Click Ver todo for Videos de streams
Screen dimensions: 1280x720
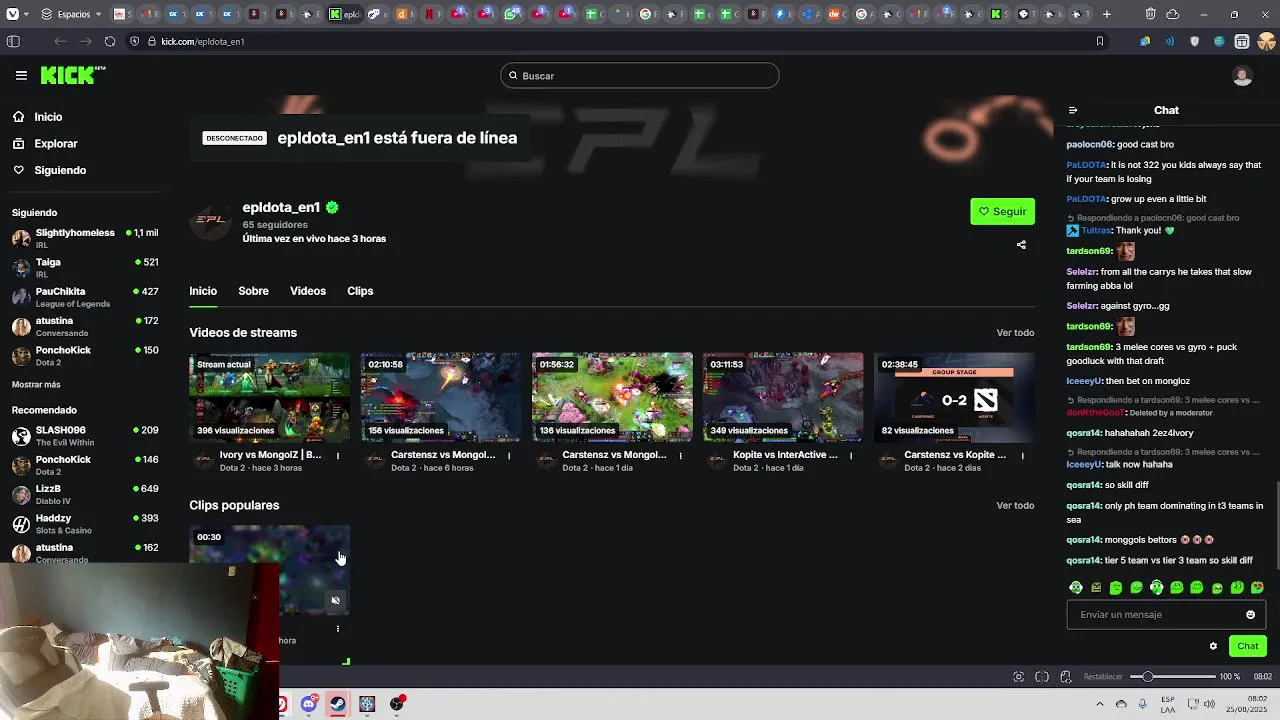pos(1015,333)
